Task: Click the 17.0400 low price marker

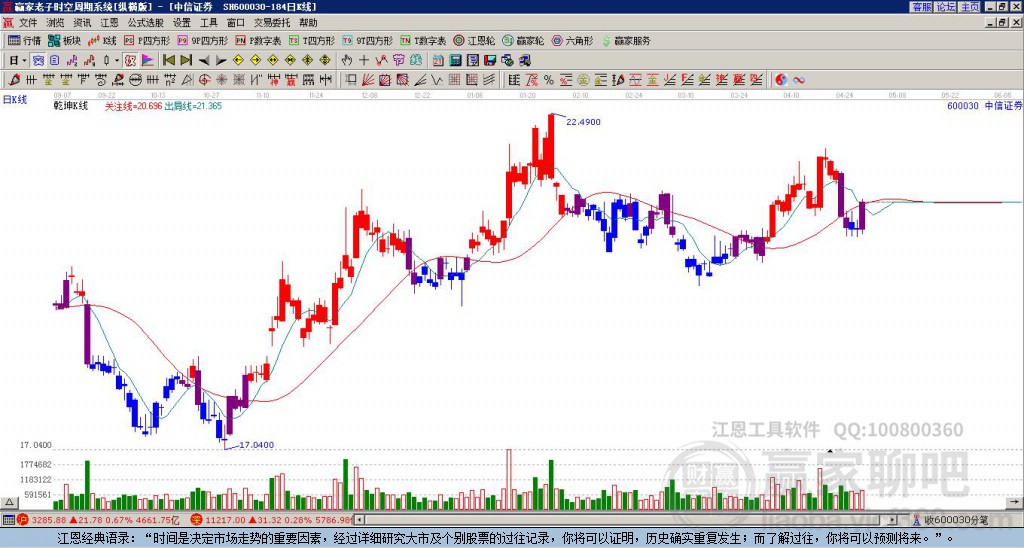Action: click(257, 445)
